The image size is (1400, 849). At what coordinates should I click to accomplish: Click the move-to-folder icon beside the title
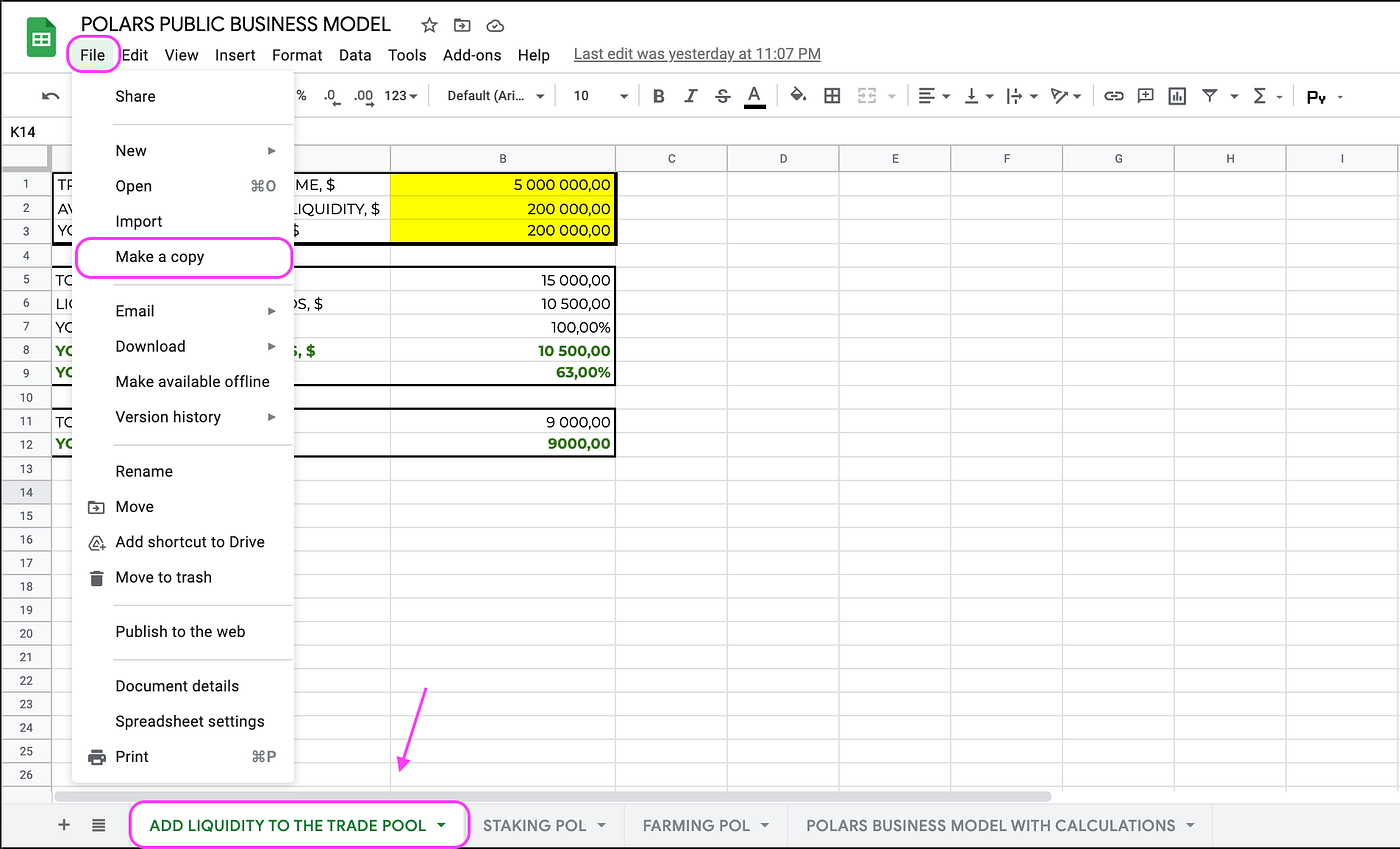pos(462,25)
